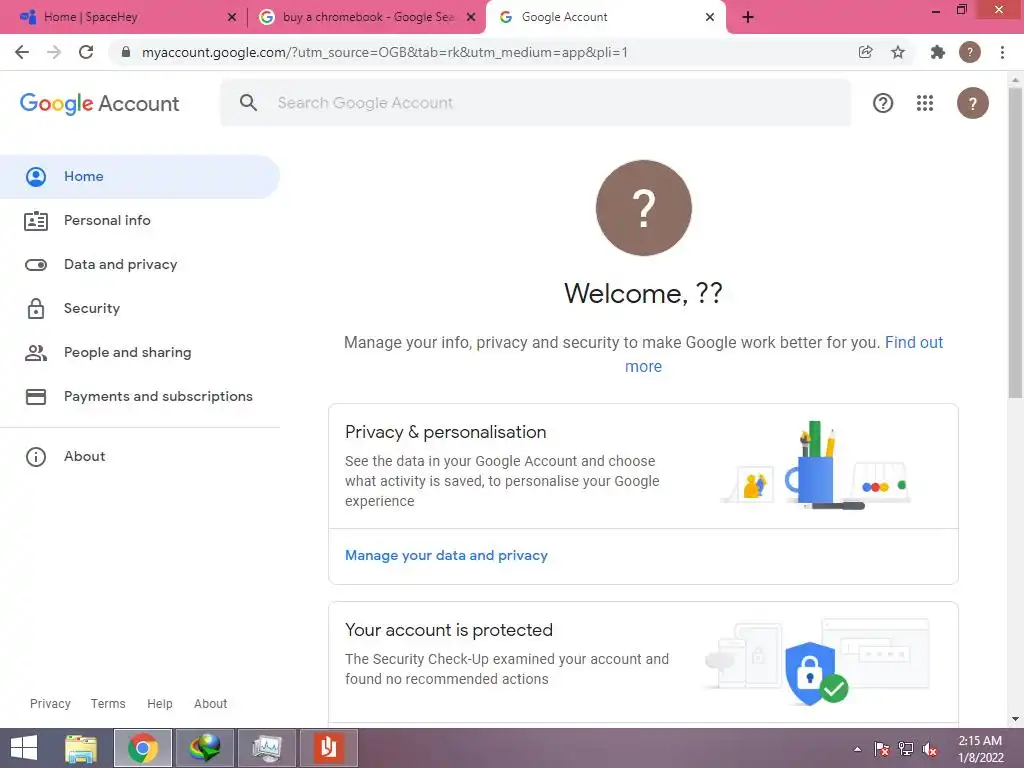Click the blue security shield illustration
This screenshot has width=1024, height=768.
pos(816,673)
